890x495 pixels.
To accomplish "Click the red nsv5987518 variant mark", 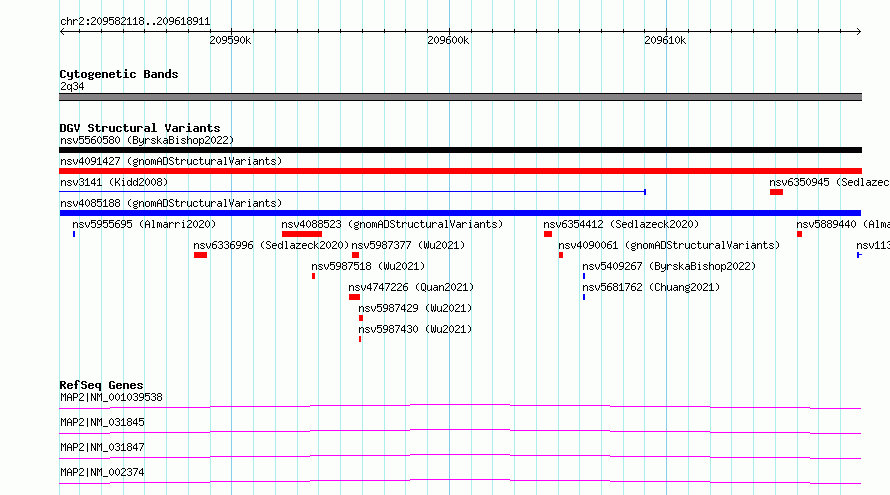I will click(313, 276).
